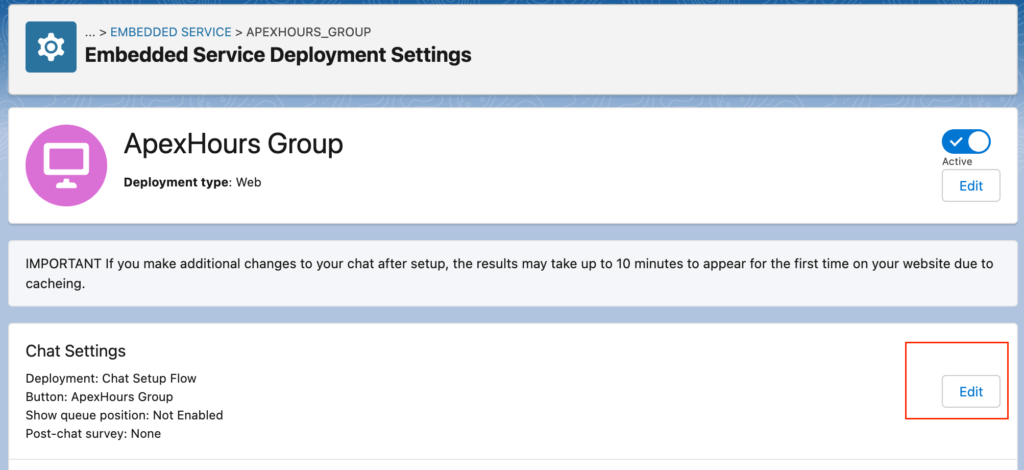Screen dimensions: 1024x470
Task: Expand the ellipsis breadcrumb at path start
Action: click(90, 32)
